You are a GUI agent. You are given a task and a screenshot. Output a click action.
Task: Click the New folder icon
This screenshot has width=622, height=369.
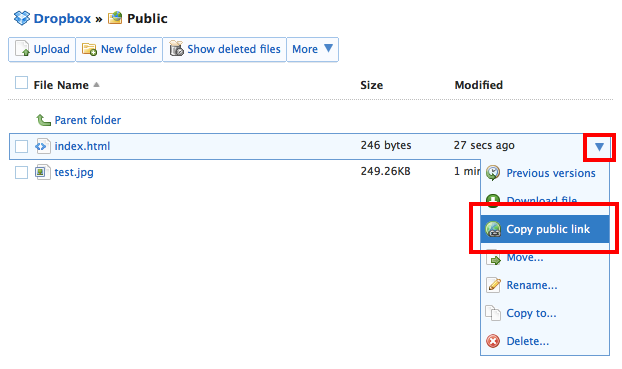[x=89, y=49]
